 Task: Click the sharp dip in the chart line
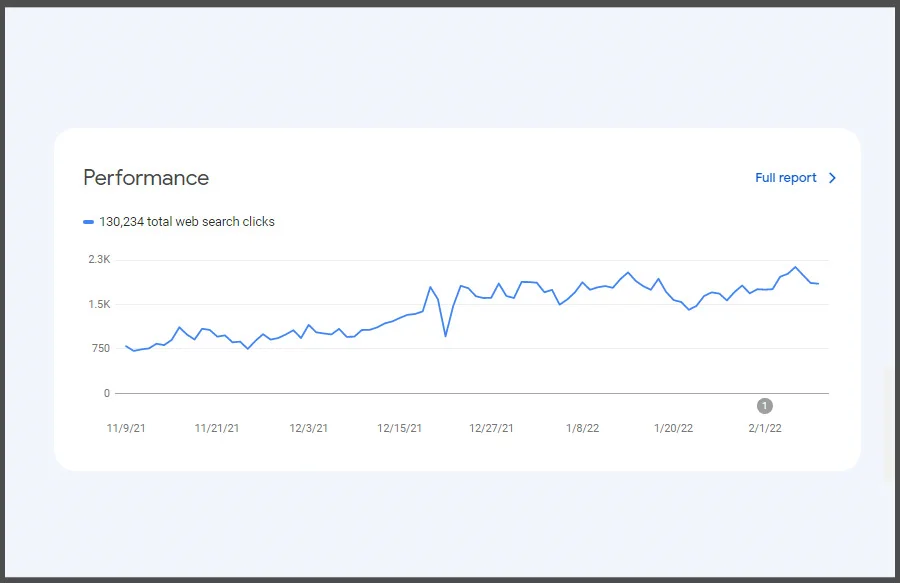[x=445, y=335]
